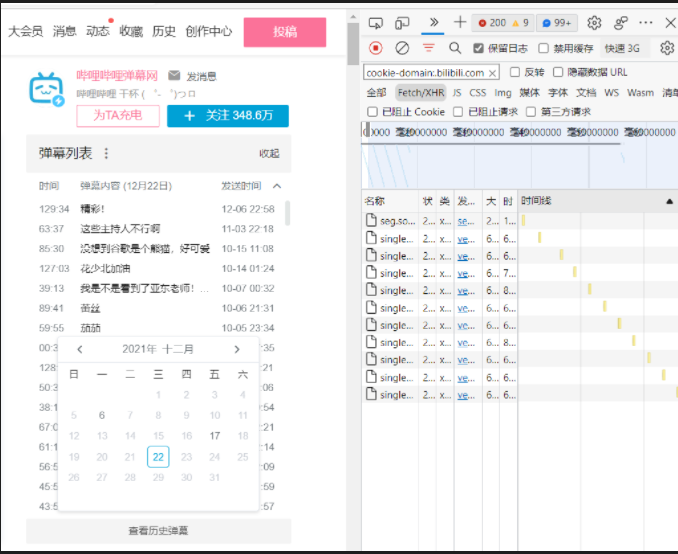Open the 快速 3G throttling dropdown

[x=623, y=48]
